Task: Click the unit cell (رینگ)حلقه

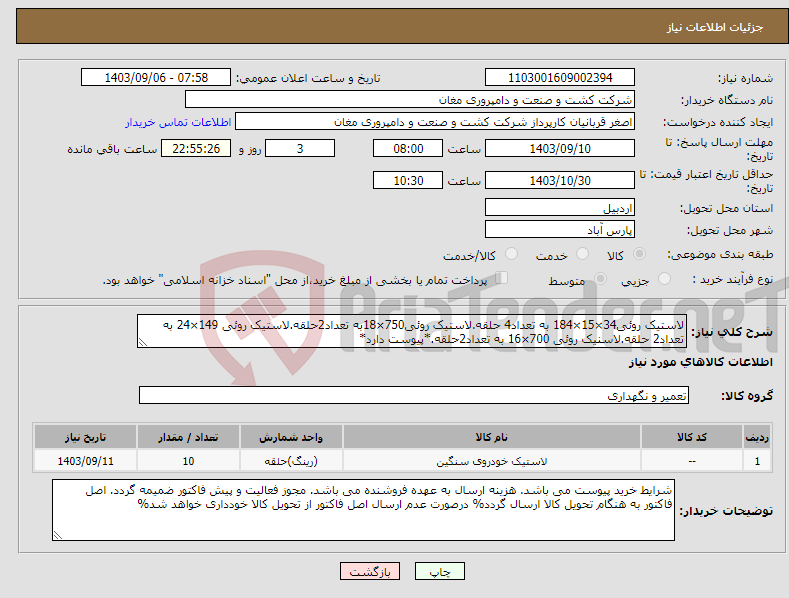Action: click(291, 461)
